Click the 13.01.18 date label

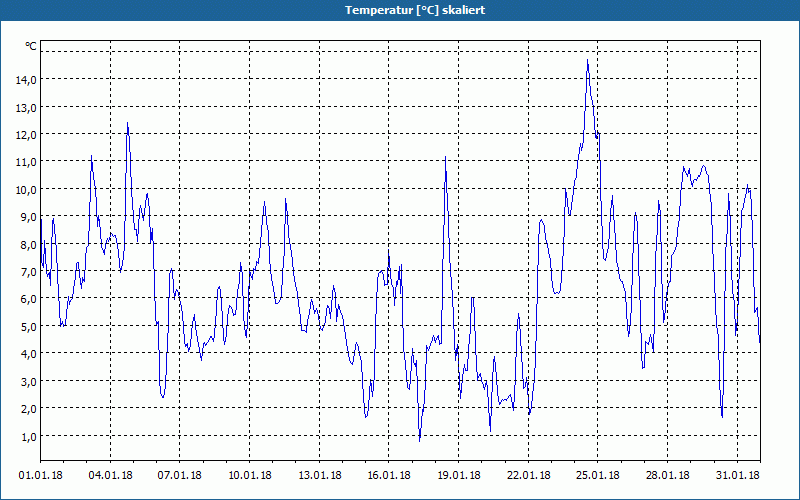click(x=319, y=475)
